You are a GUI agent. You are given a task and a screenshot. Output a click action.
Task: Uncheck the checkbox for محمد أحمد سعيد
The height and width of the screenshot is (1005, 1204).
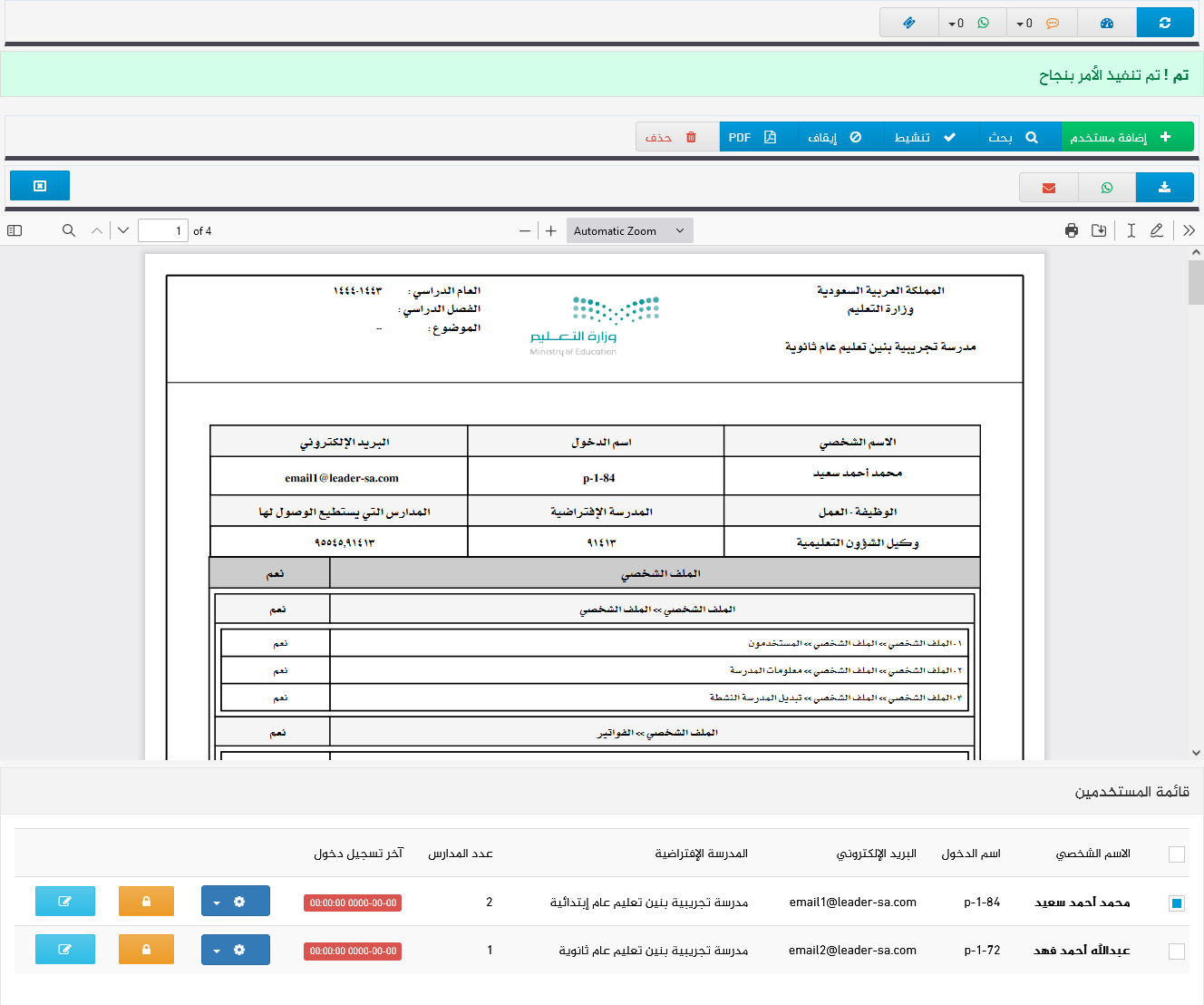(x=1176, y=903)
